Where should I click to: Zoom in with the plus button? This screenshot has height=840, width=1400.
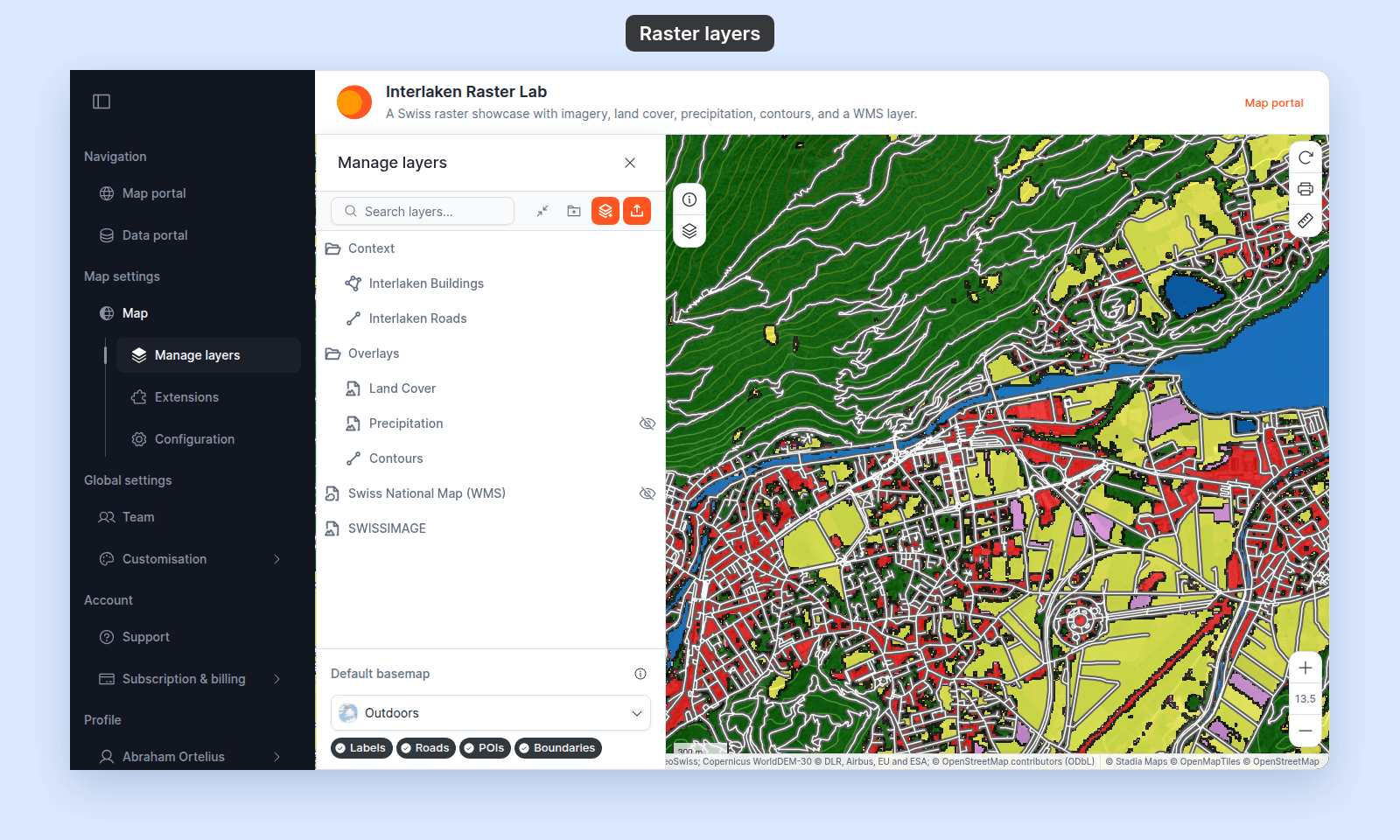1305,668
